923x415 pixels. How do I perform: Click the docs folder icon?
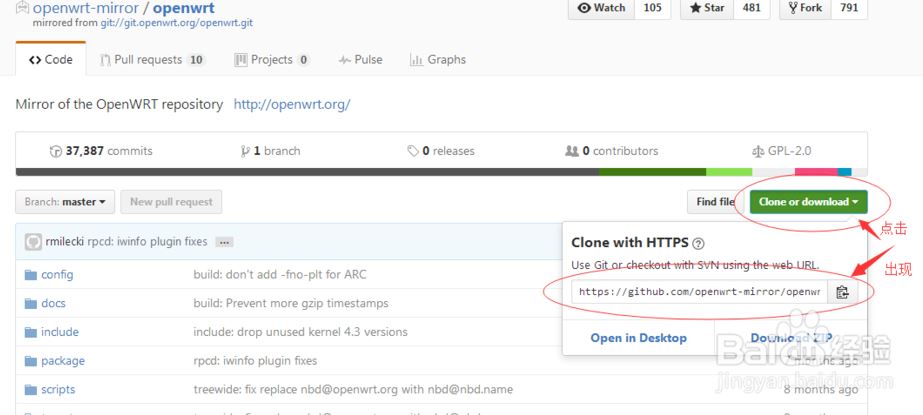tap(30, 303)
